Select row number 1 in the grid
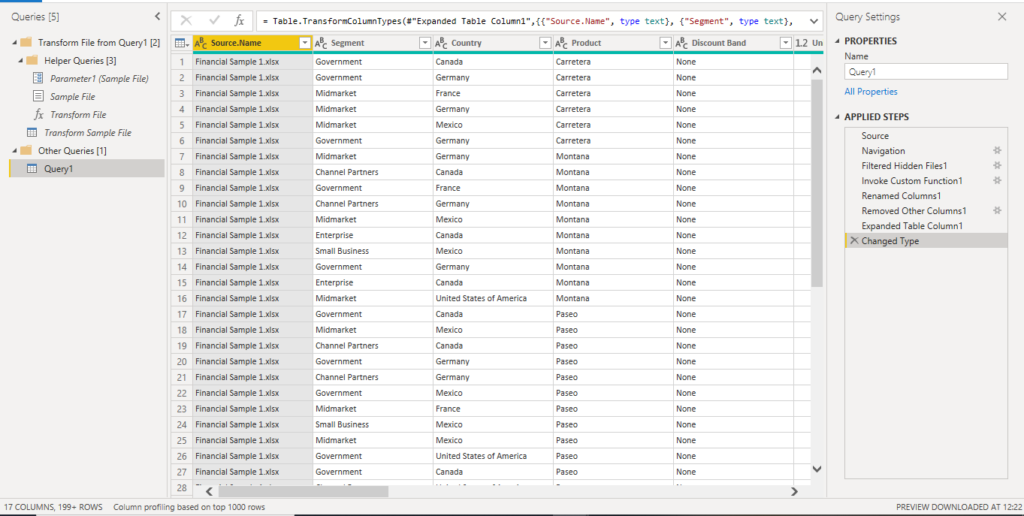This screenshot has width=1024, height=516. [182, 61]
